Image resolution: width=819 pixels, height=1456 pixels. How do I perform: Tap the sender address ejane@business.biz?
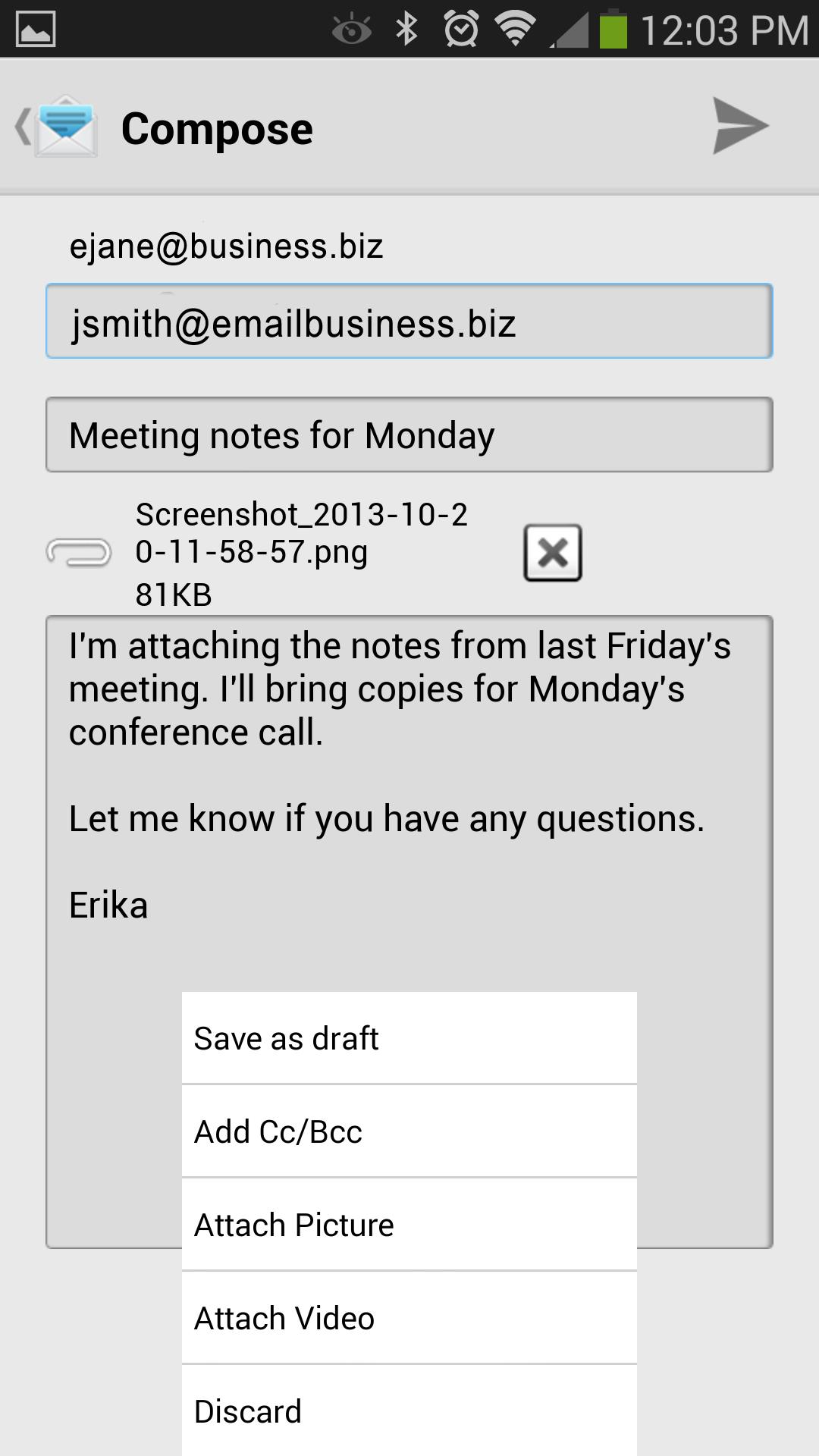(226, 246)
